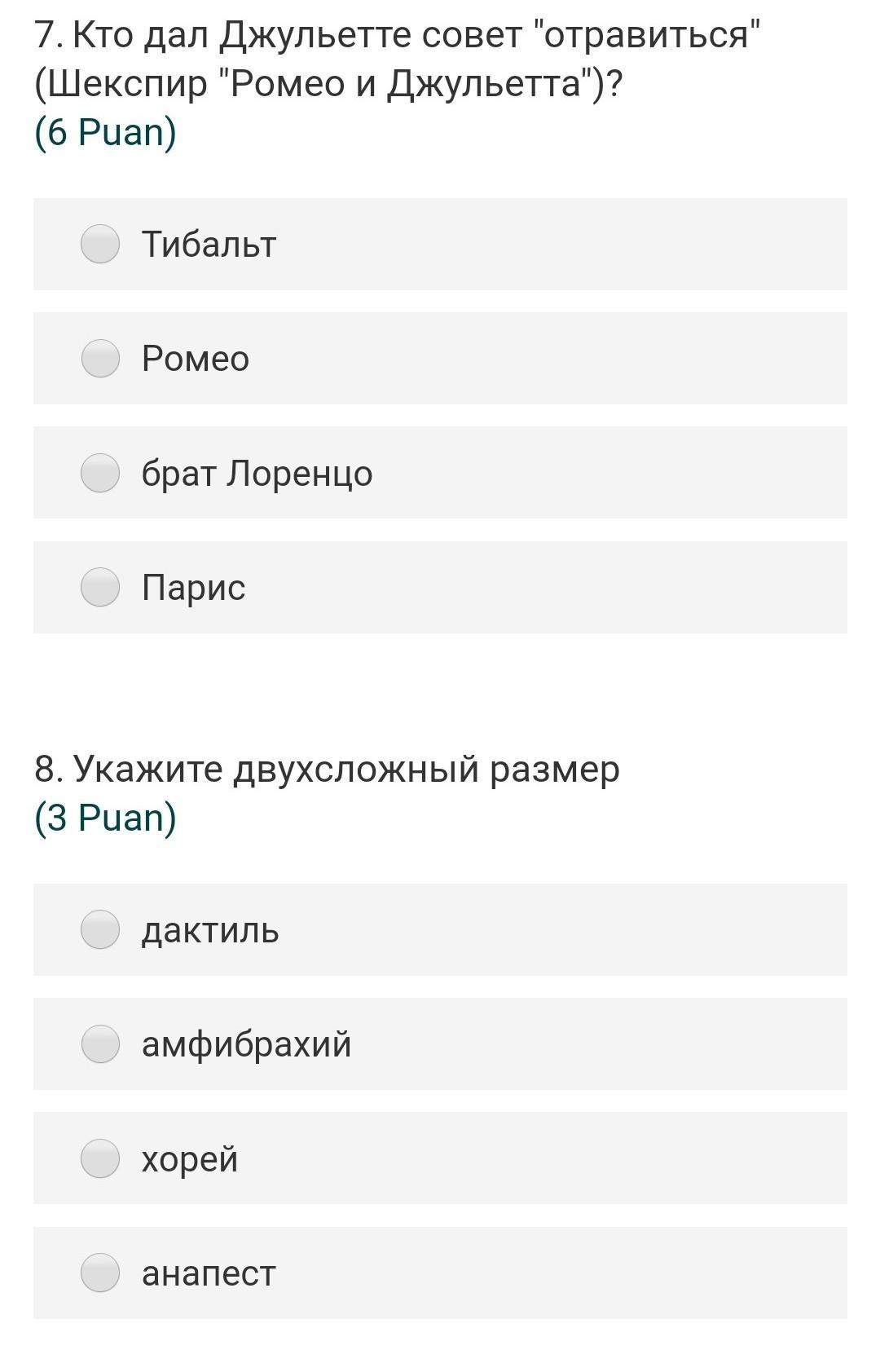Viewport: 880px width, 1372px height.
Task: Click the хорей option label text
Action: pos(190,1158)
